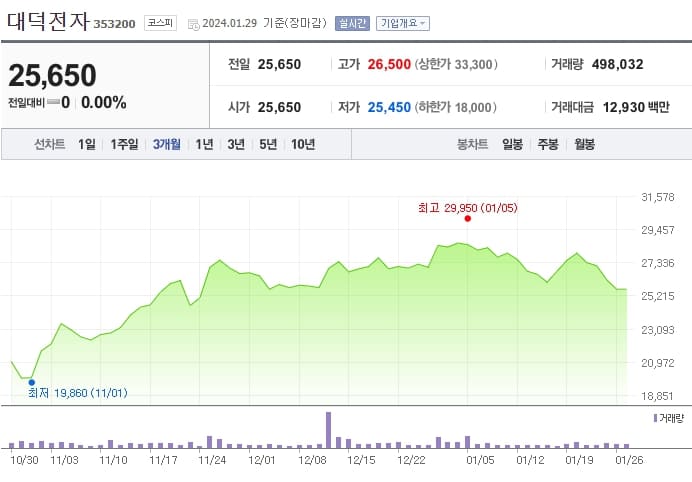Viewport: 692px width, 482px height.
Task: Switch chart range to 3년
Action: tap(236, 144)
